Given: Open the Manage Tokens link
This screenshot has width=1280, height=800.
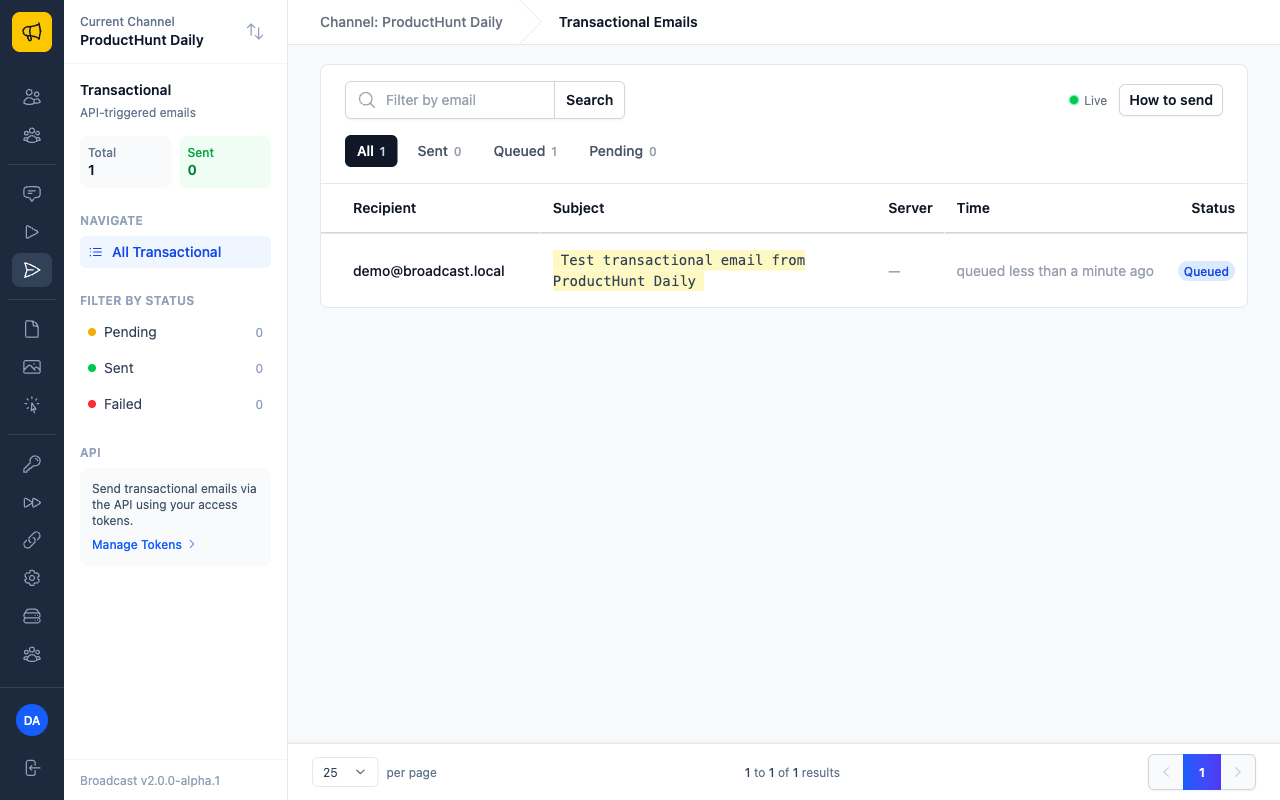Looking at the screenshot, I should (144, 545).
